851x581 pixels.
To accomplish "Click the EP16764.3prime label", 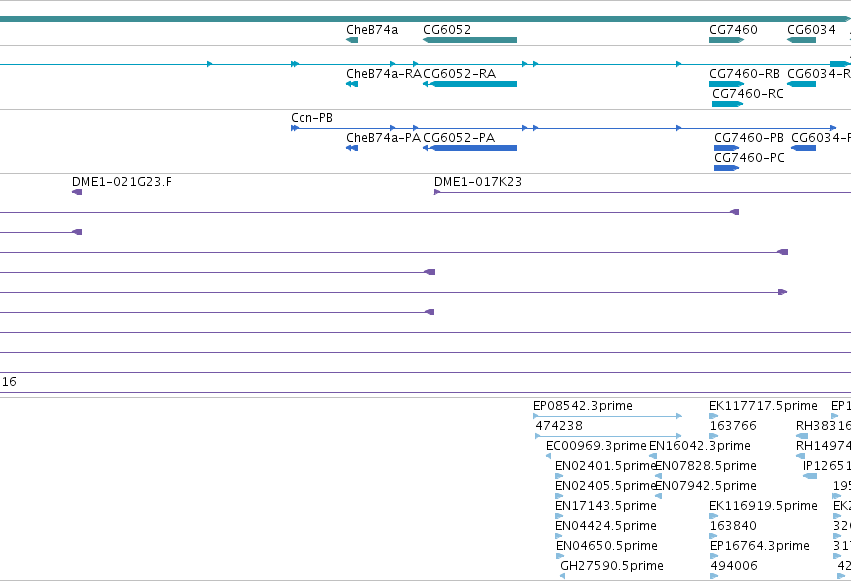I will point(760,546).
